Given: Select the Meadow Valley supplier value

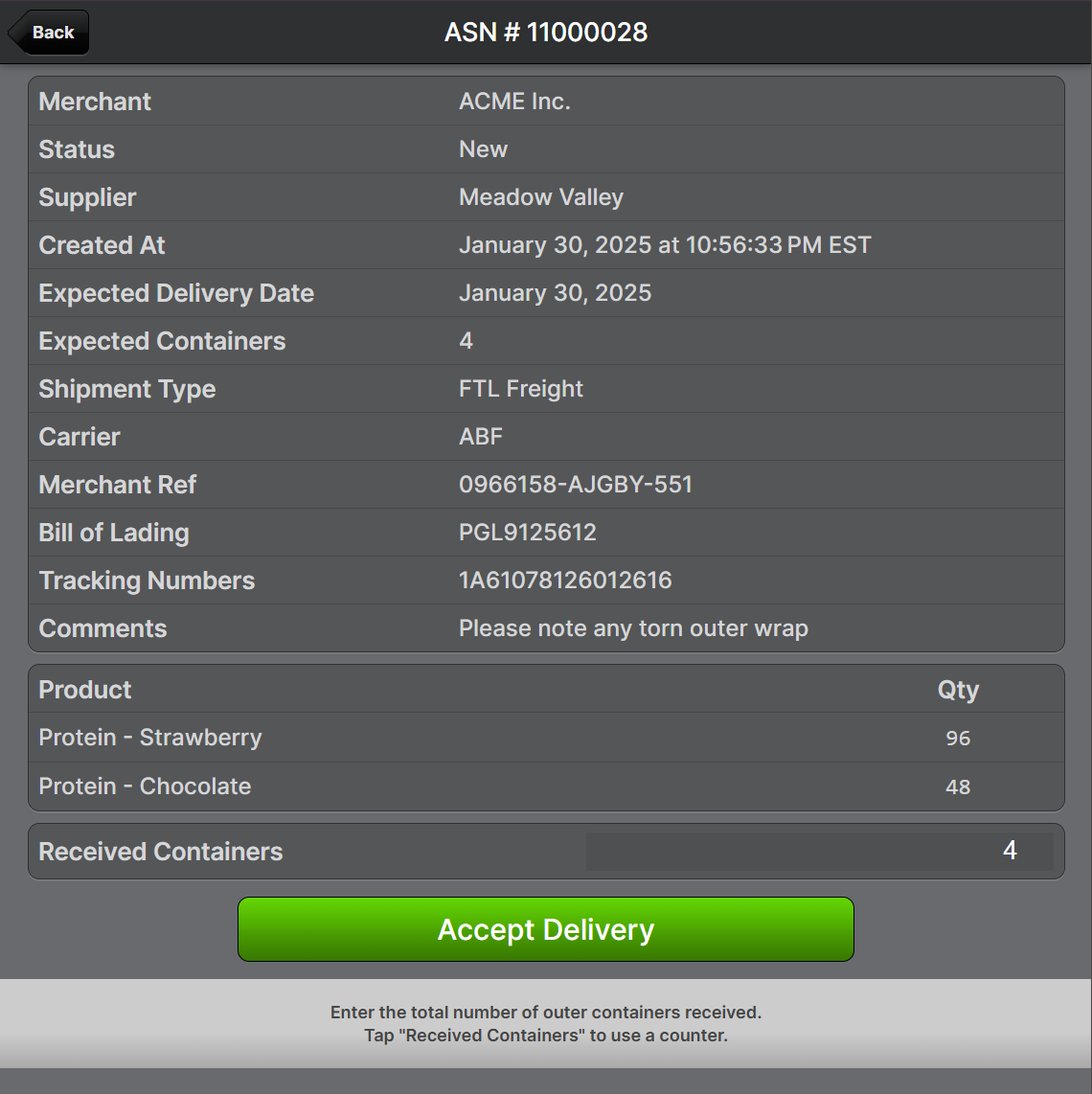Looking at the screenshot, I should tap(541, 197).
